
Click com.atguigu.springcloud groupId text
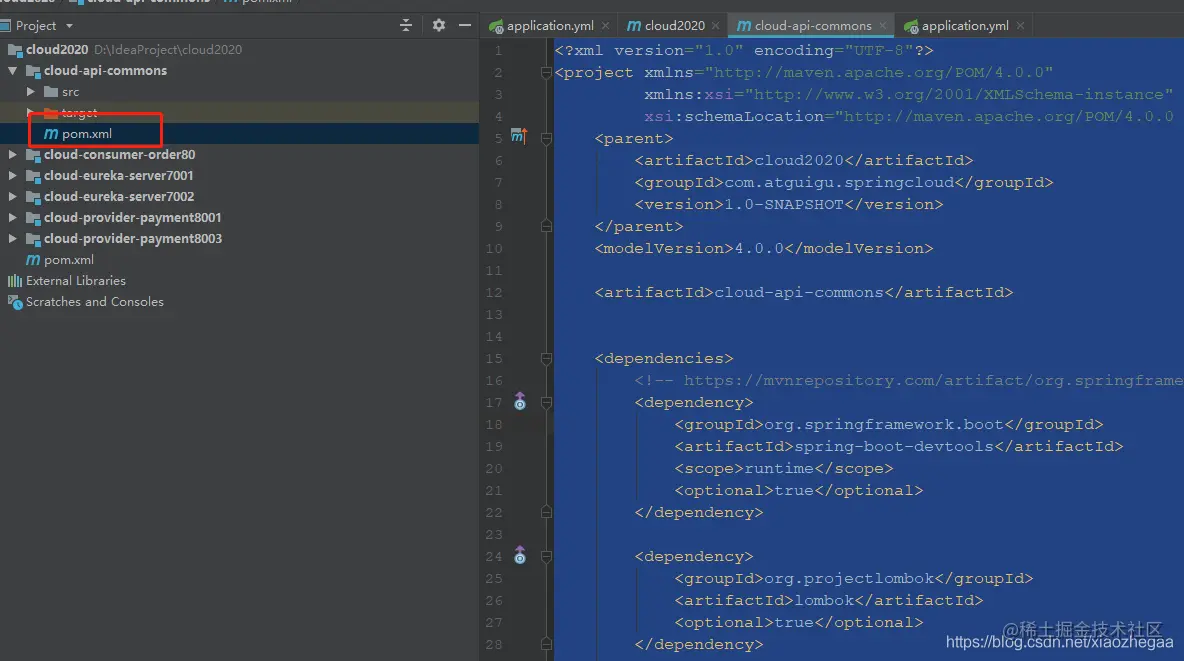pyautogui.click(x=839, y=183)
